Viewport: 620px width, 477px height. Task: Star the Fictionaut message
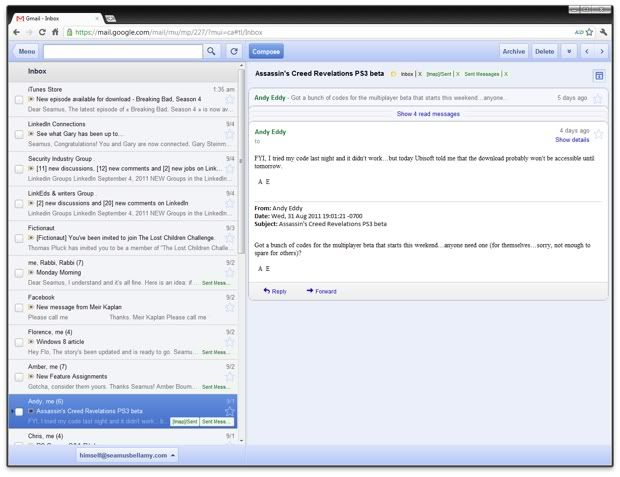pos(229,238)
